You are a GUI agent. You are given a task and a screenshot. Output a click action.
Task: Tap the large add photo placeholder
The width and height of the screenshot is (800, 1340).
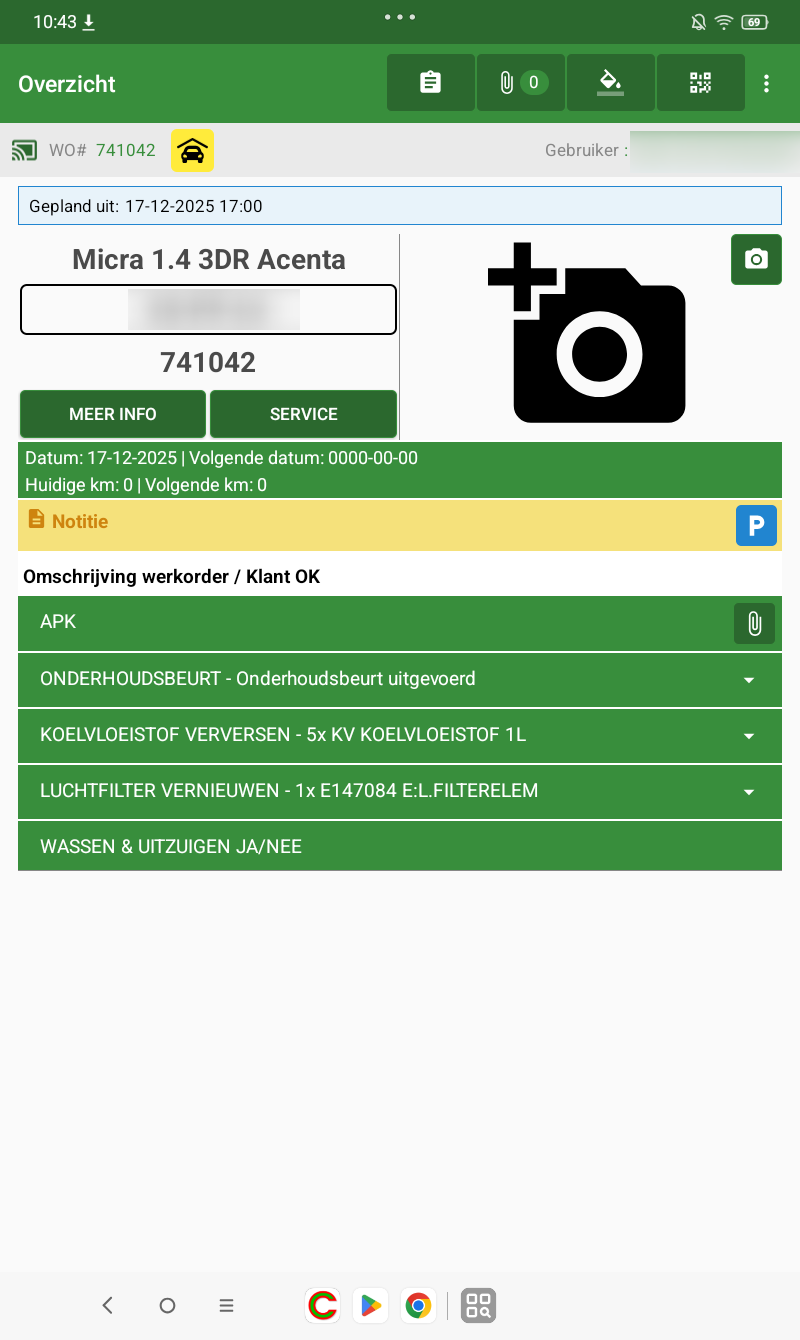[x=587, y=332]
